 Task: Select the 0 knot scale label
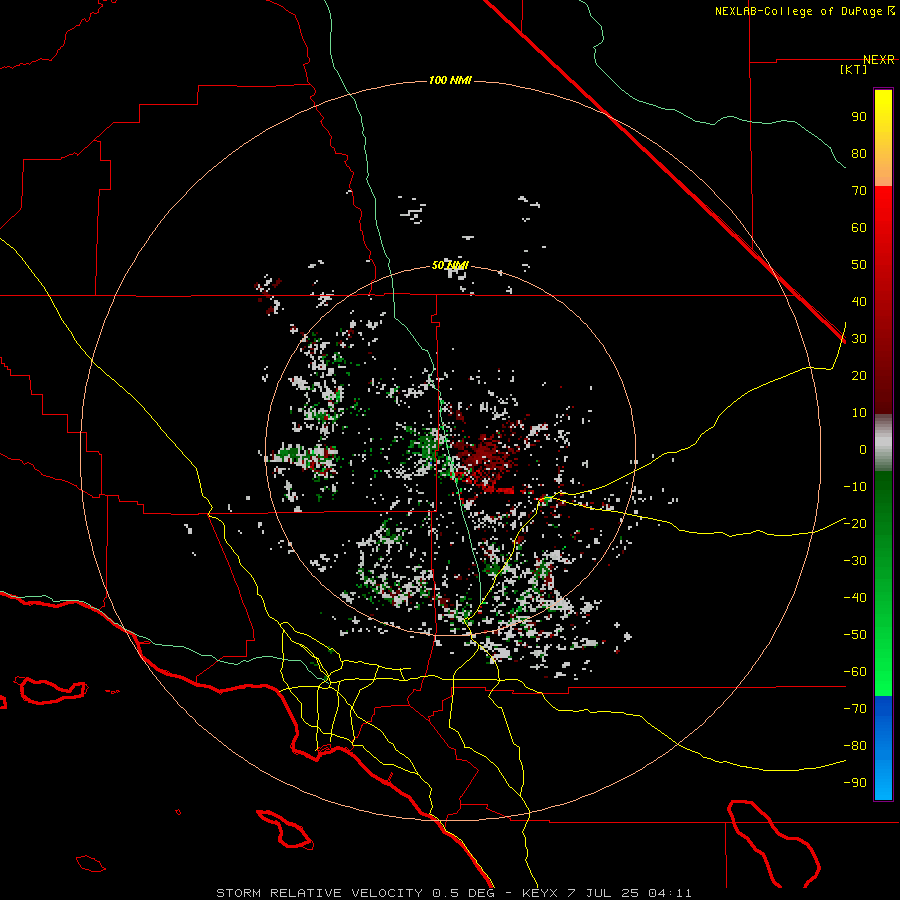(x=863, y=449)
